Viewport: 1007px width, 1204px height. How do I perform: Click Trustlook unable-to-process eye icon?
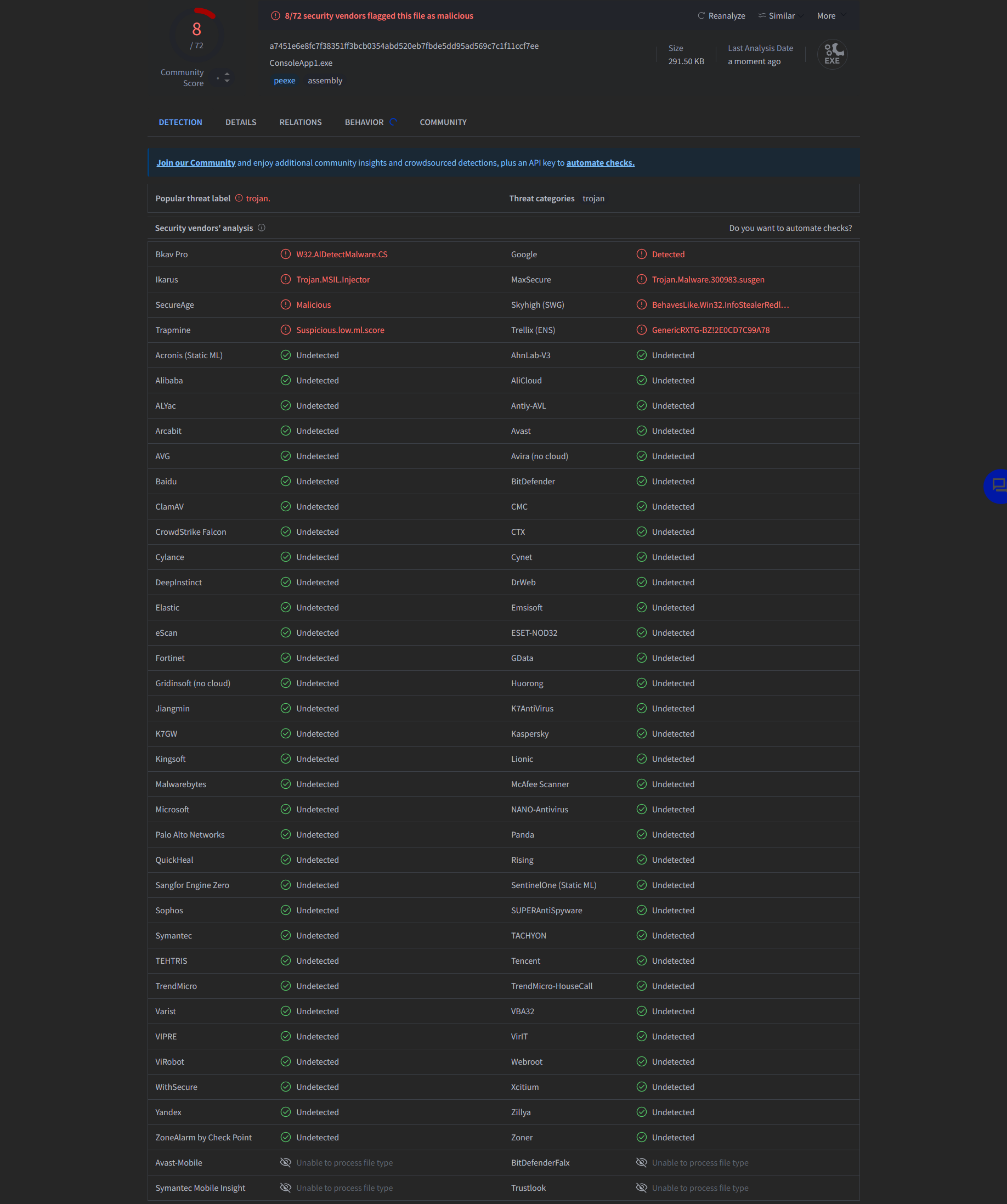click(x=641, y=1188)
